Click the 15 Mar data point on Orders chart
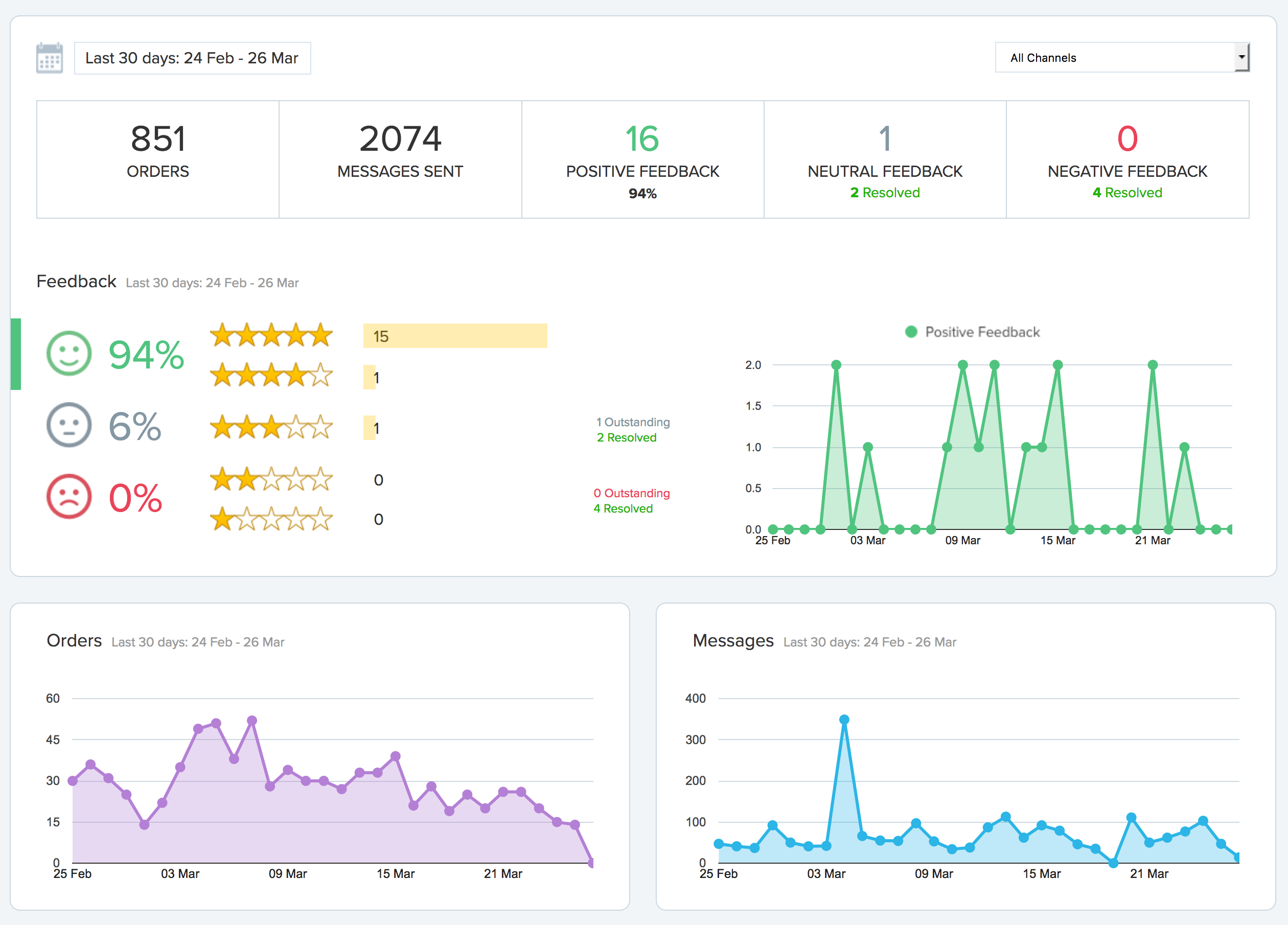 tap(396, 756)
